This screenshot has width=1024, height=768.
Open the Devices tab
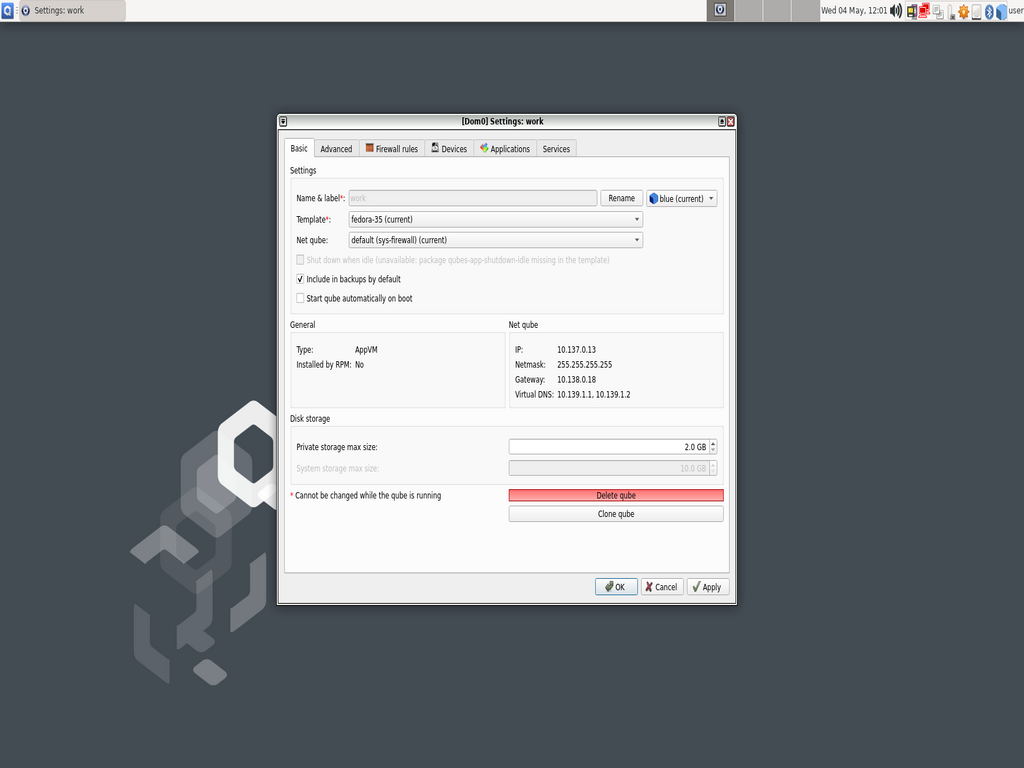(449, 149)
